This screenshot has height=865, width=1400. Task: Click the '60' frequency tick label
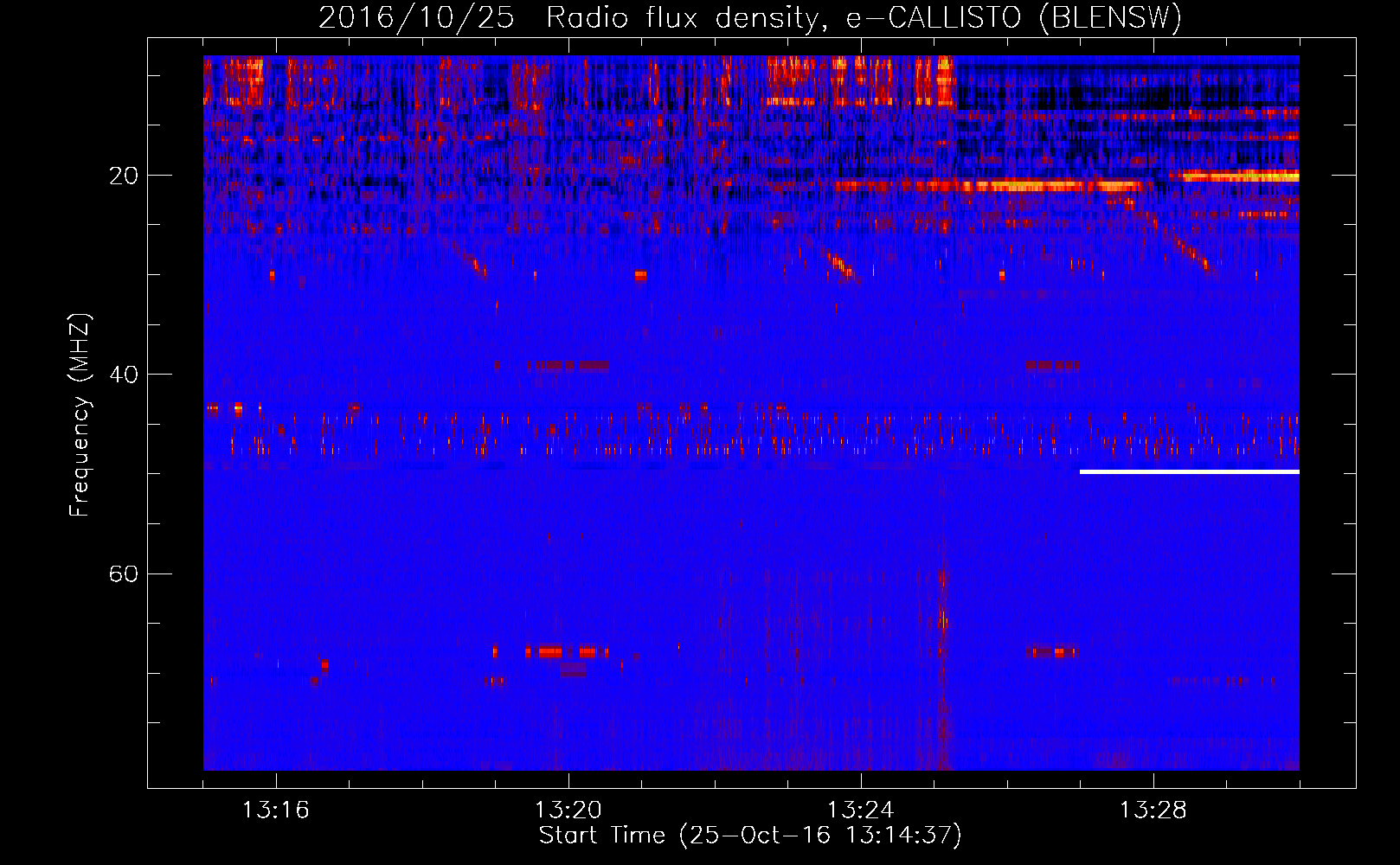(123, 573)
